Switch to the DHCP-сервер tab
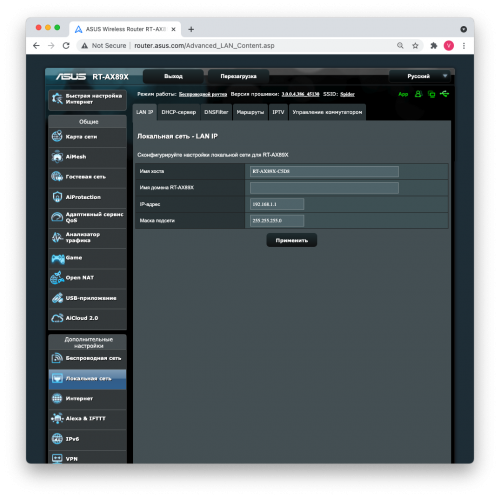 click(x=179, y=112)
